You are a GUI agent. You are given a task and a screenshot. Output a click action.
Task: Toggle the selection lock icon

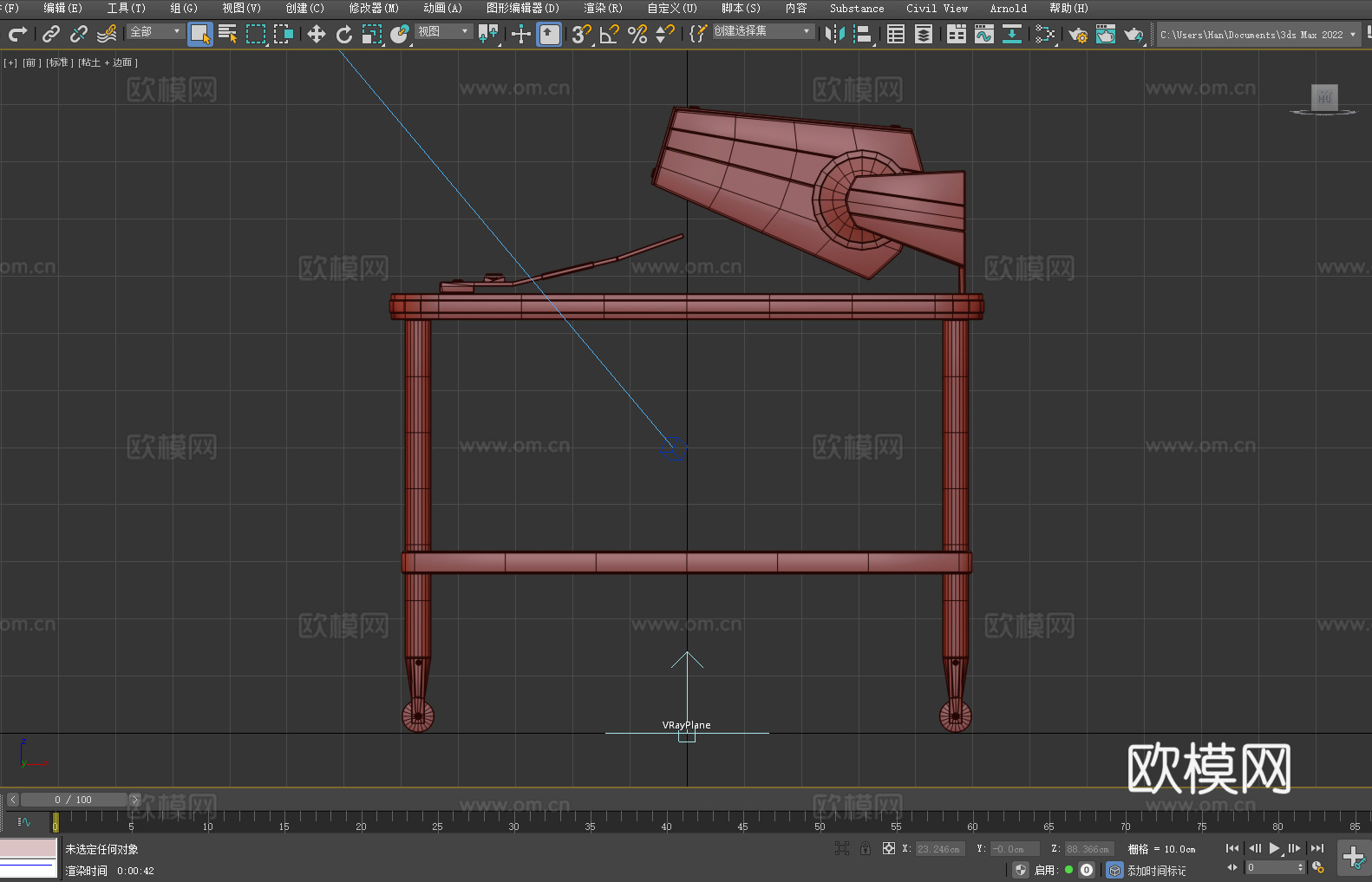(x=866, y=849)
